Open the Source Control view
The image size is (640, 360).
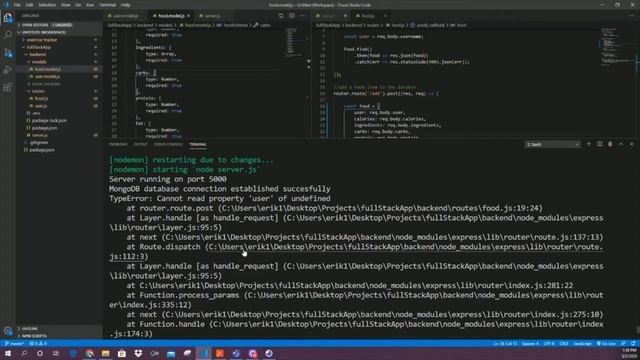click(8, 53)
